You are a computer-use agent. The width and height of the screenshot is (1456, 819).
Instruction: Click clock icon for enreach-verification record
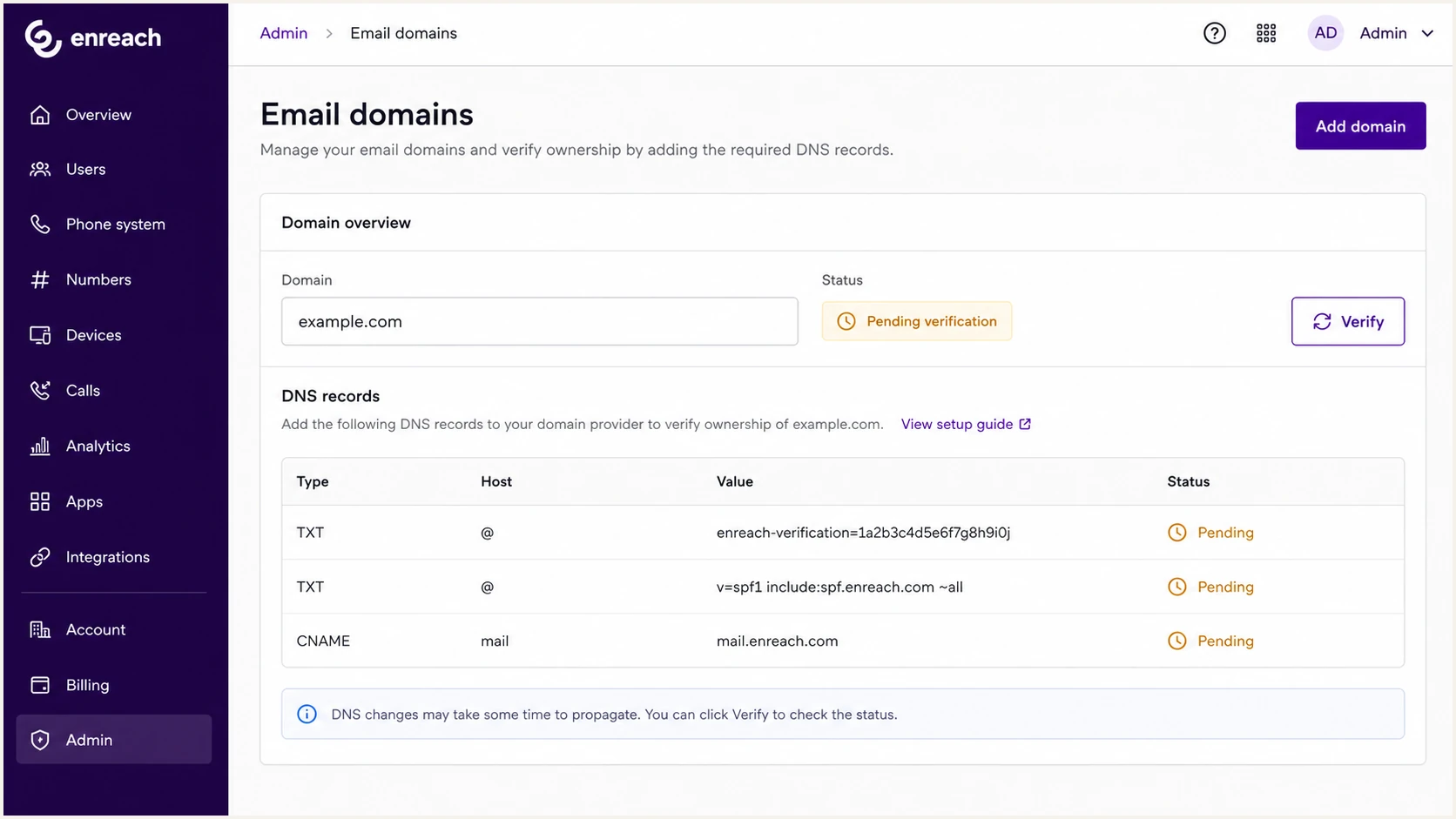point(1177,533)
